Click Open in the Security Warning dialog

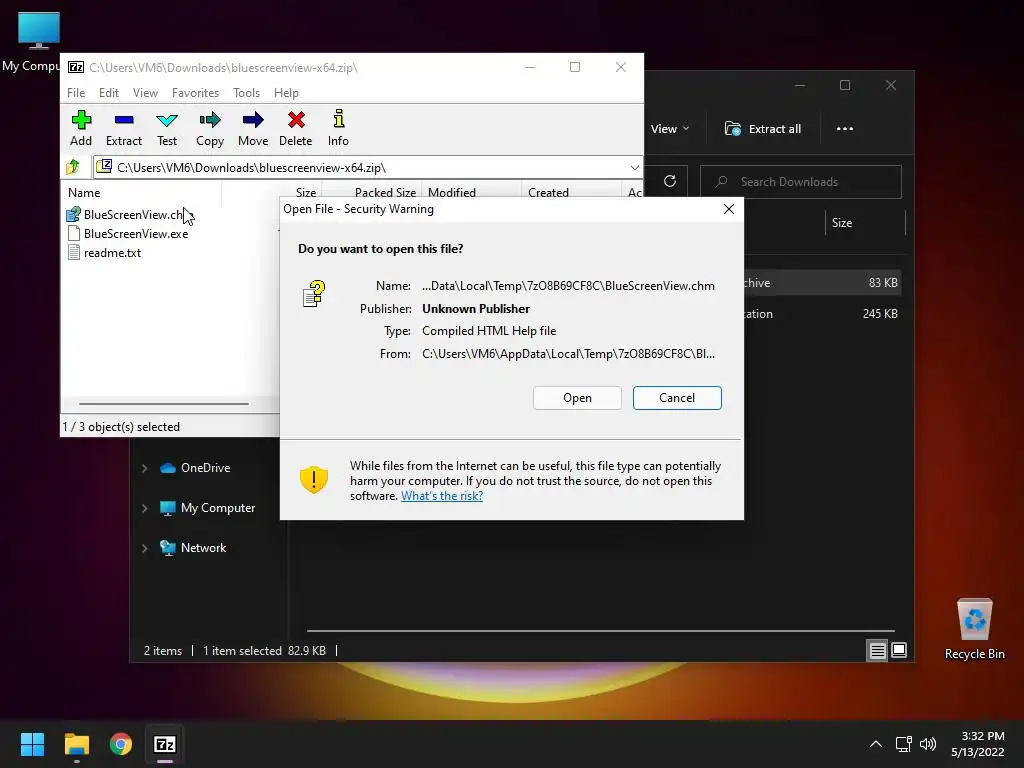click(577, 398)
